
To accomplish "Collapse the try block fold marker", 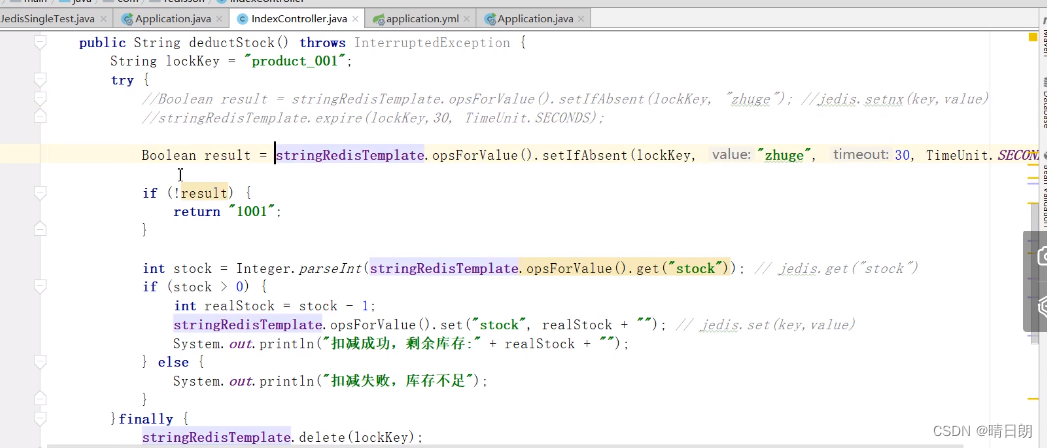I will click(x=39, y=80).
